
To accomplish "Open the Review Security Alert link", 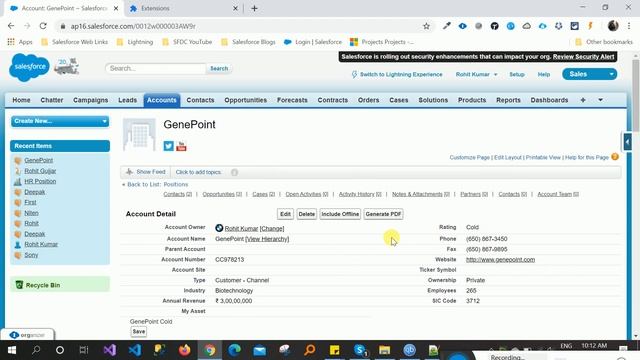I will 583,57.
